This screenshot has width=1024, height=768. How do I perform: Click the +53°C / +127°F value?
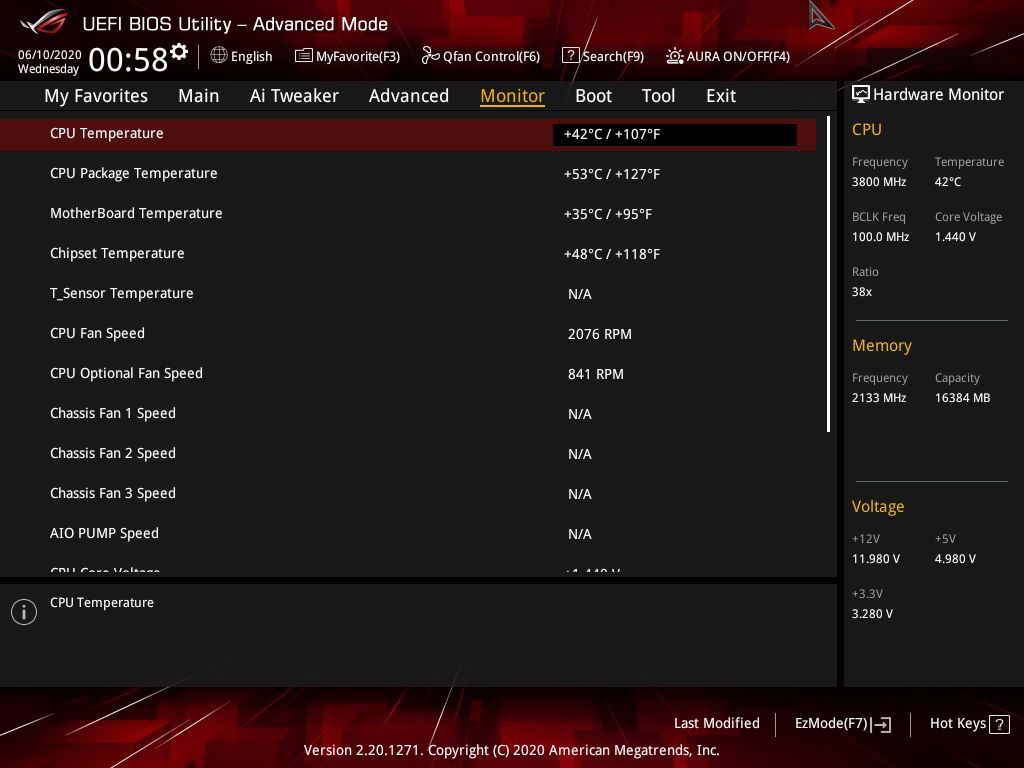pyautogui.click(x=612, y=174)
